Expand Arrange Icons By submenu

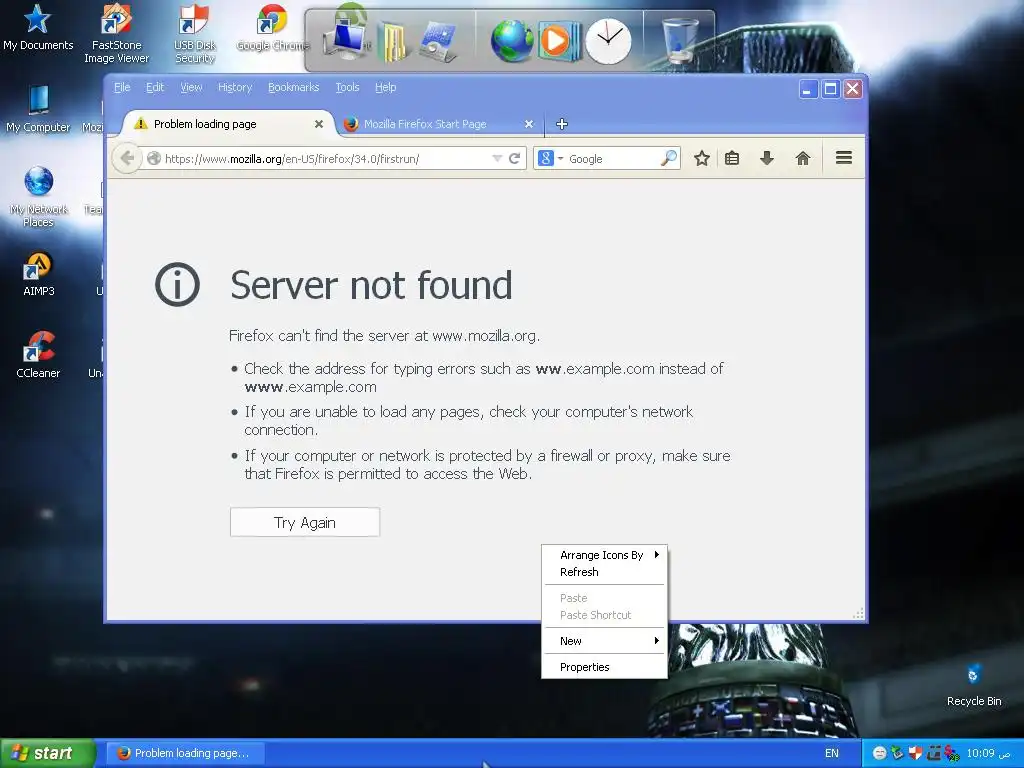click(x=605, y=555)
